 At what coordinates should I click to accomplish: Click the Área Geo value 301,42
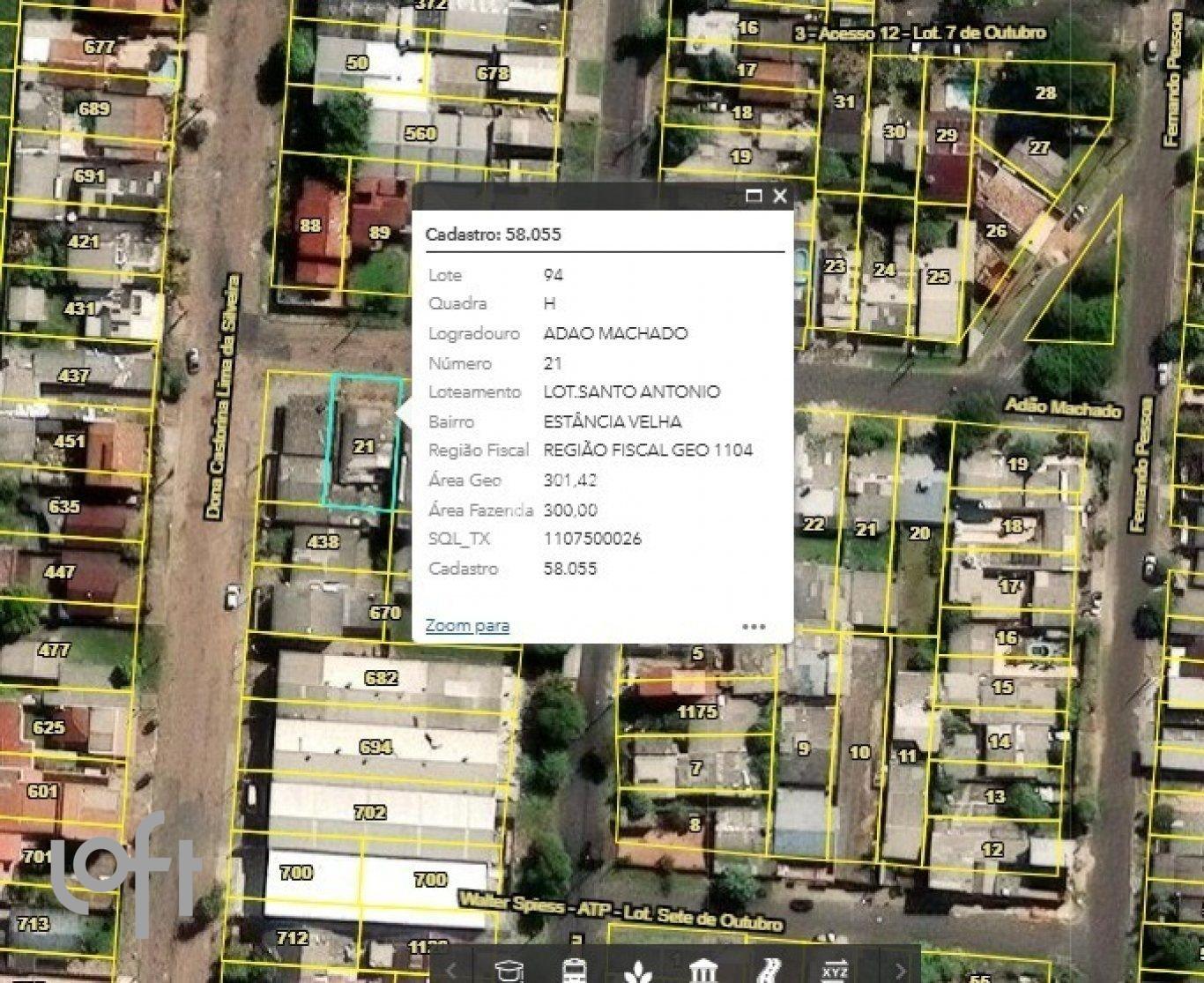click(x=570, y=480)
